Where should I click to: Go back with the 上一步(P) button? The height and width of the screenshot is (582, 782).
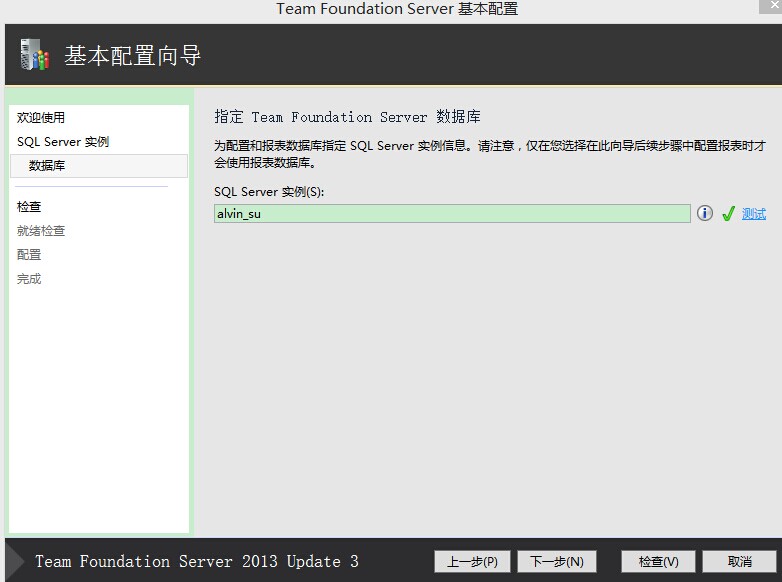pos(472,562)
